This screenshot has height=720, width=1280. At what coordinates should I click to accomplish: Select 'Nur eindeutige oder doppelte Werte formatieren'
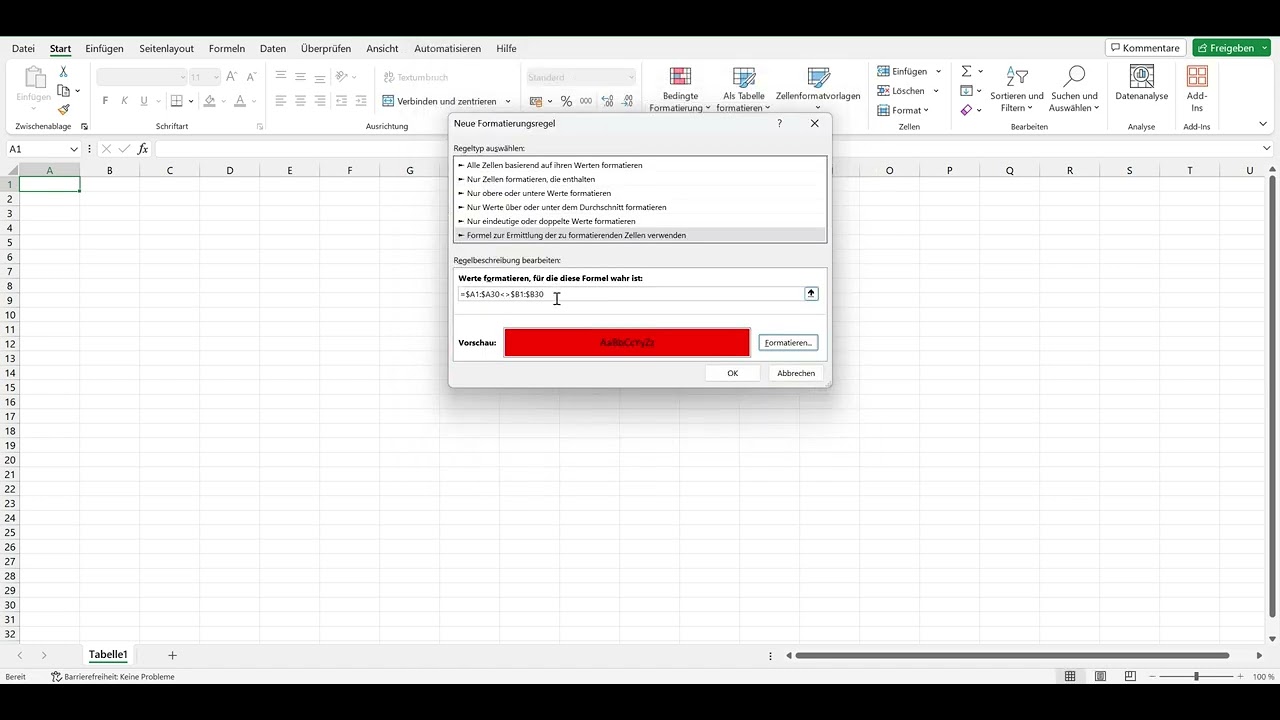pyautogui.click(x=640, y=221)
